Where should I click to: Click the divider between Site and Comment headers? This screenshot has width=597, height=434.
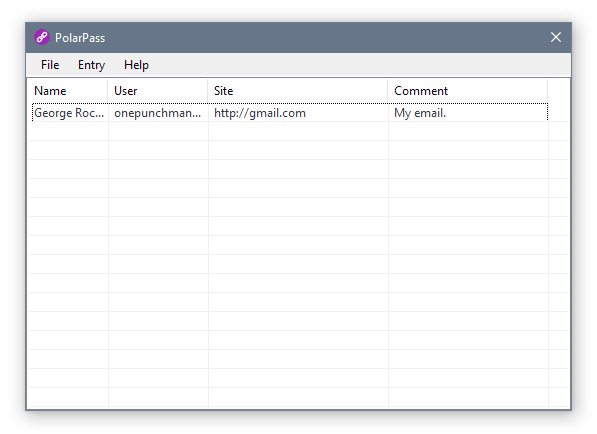(x=388, y=91)
